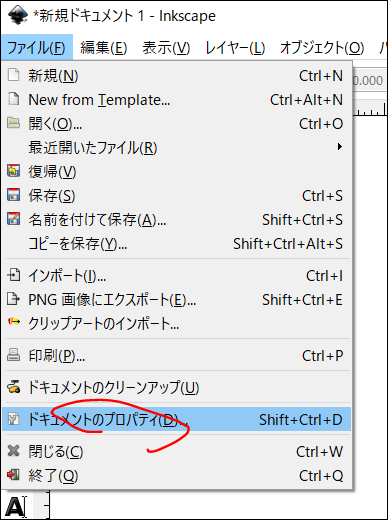
Task: Click the Ctrl+Alt+N shortcut text
Action: coord(306,100)
